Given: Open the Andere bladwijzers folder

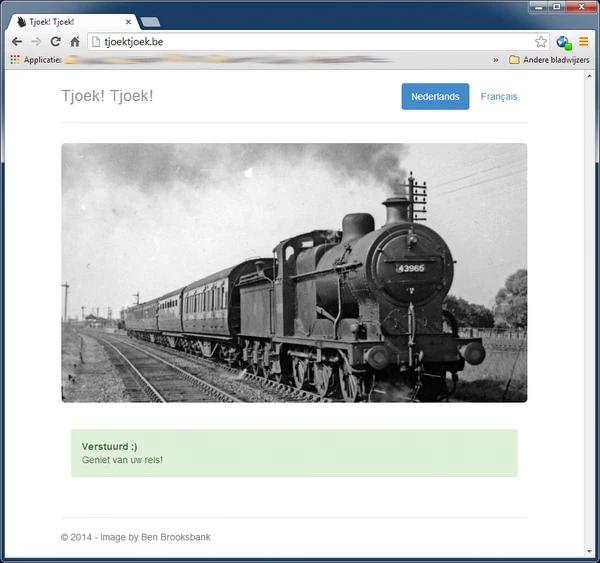Looking at the screenshot, I should (x=549, y=60).
